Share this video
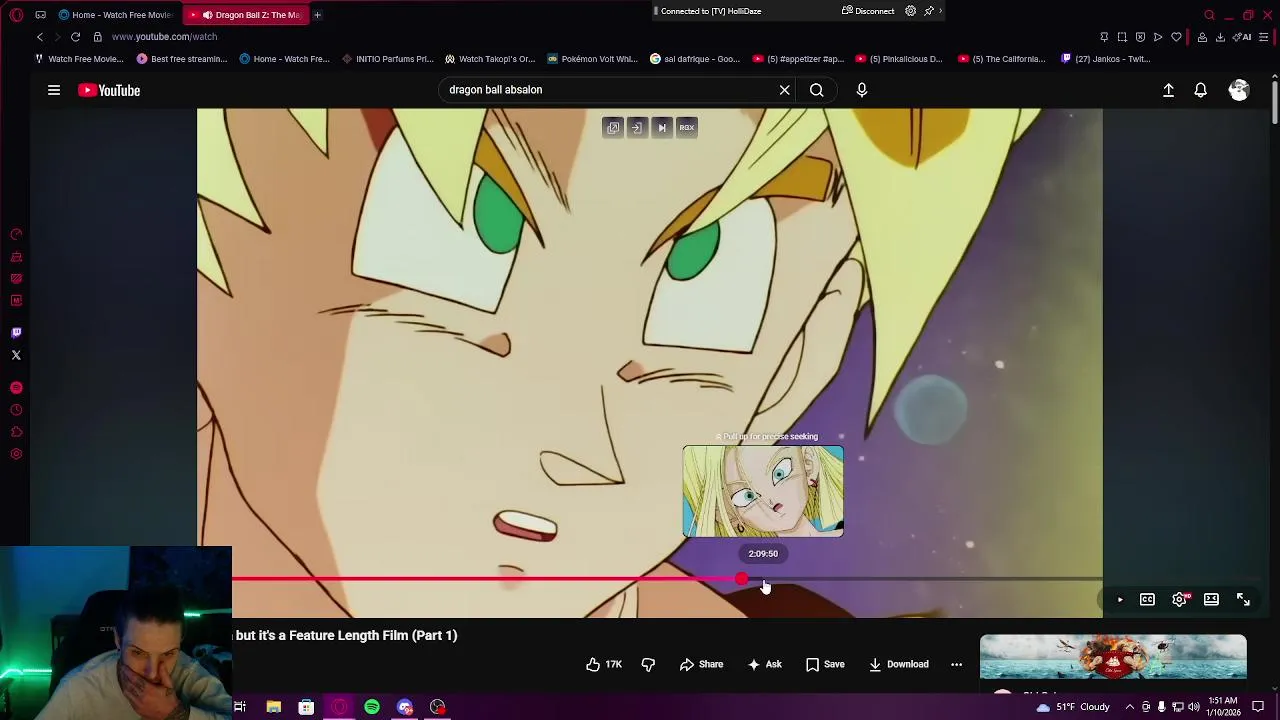Screen dimensions: 1280x720 (701, 664)
